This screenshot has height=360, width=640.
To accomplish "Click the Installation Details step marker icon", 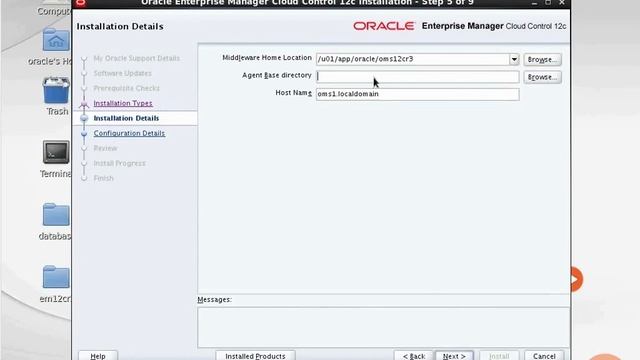I will [84, 118].
